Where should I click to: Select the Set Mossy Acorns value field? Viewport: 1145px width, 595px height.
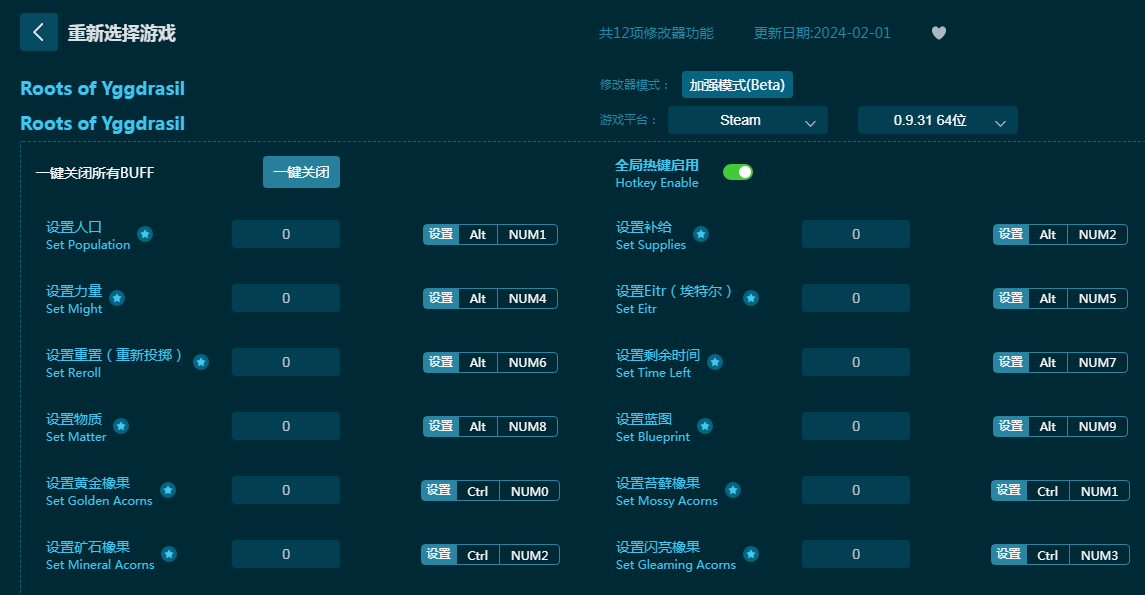coord(856,490)
